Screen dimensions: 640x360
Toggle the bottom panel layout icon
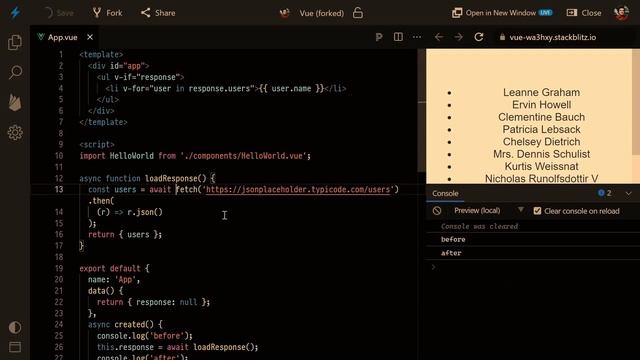15,347
